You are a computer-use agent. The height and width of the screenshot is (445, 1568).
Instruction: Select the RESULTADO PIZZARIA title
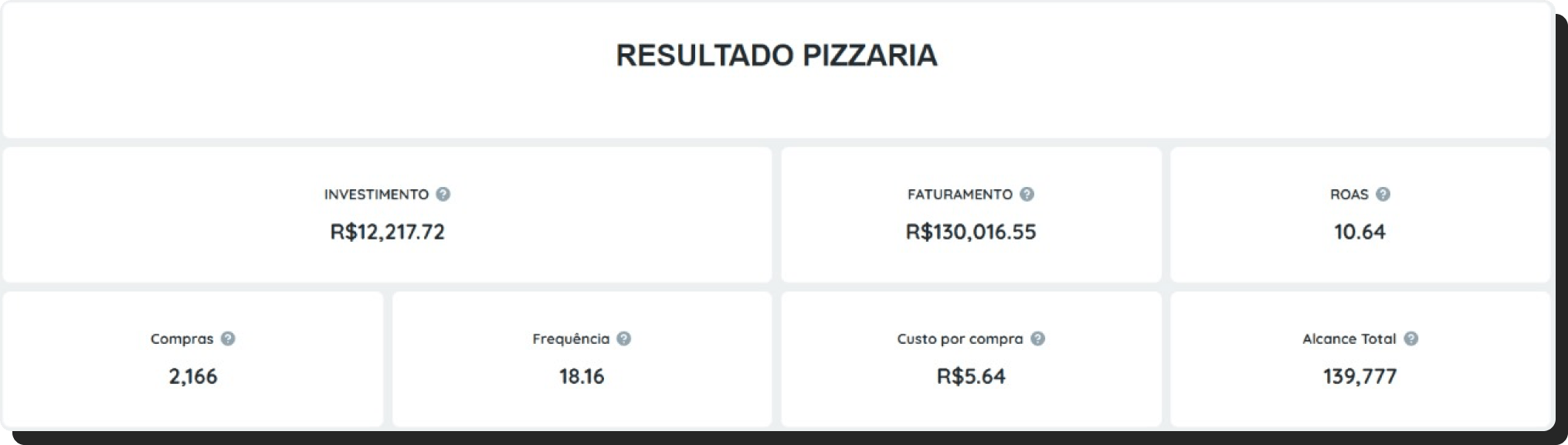pyautogui.click(x=776, y=56)
